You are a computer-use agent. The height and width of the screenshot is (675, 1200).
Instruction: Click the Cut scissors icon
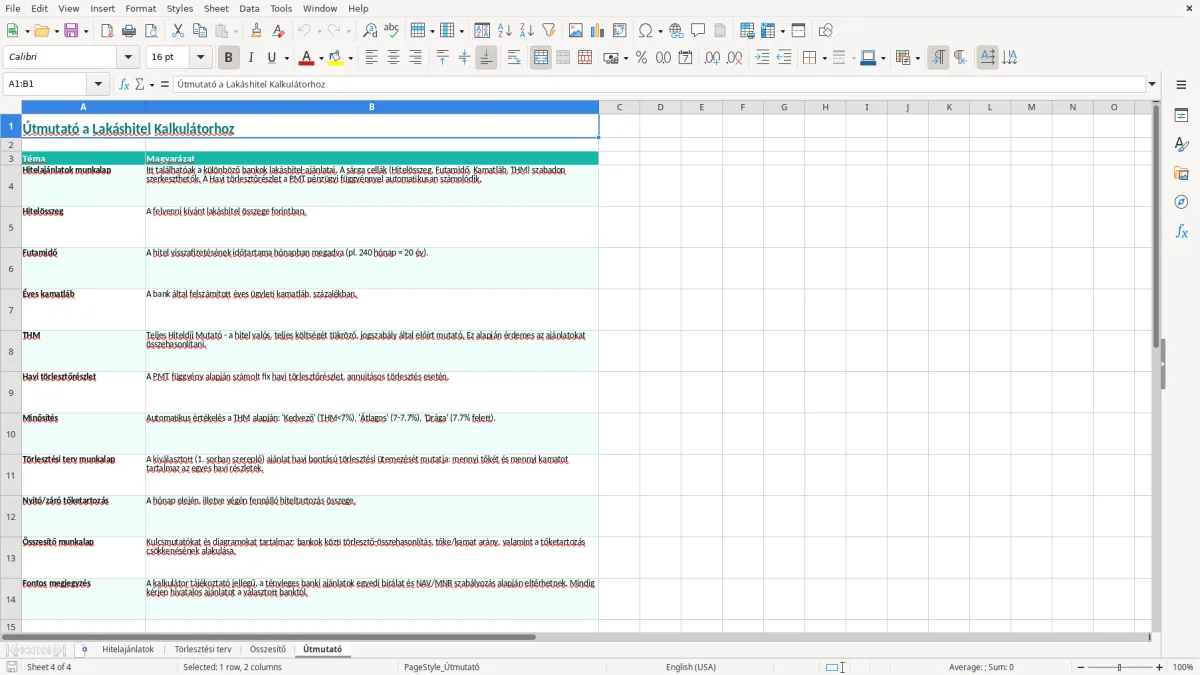178,31
